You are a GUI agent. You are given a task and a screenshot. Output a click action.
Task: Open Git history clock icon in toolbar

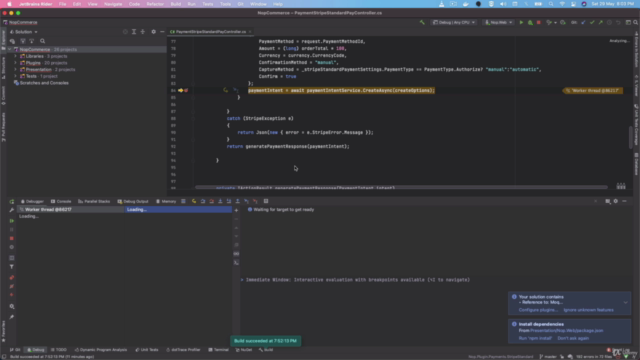click(x=609, y=22)
